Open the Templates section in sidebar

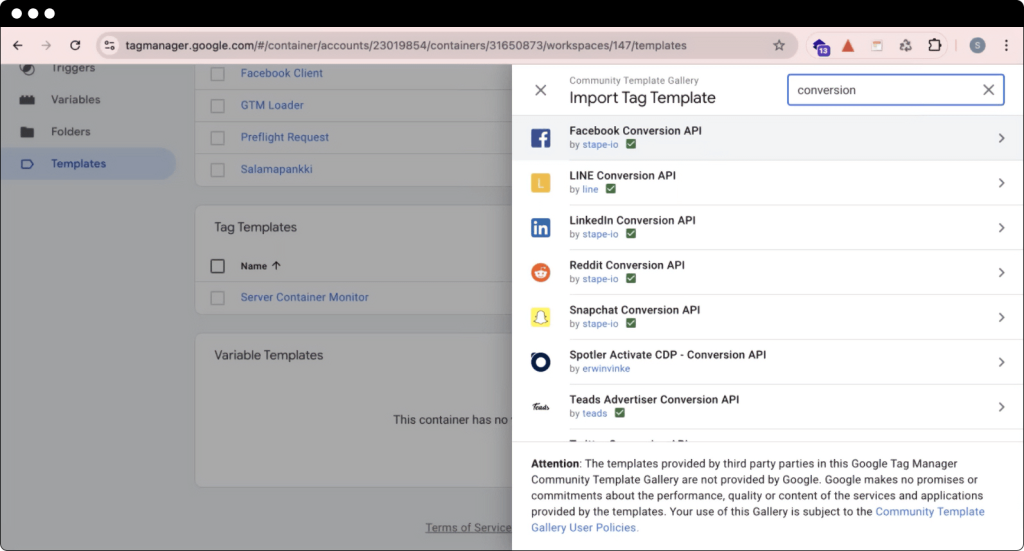pyautogui.click(x=78, y=164)
